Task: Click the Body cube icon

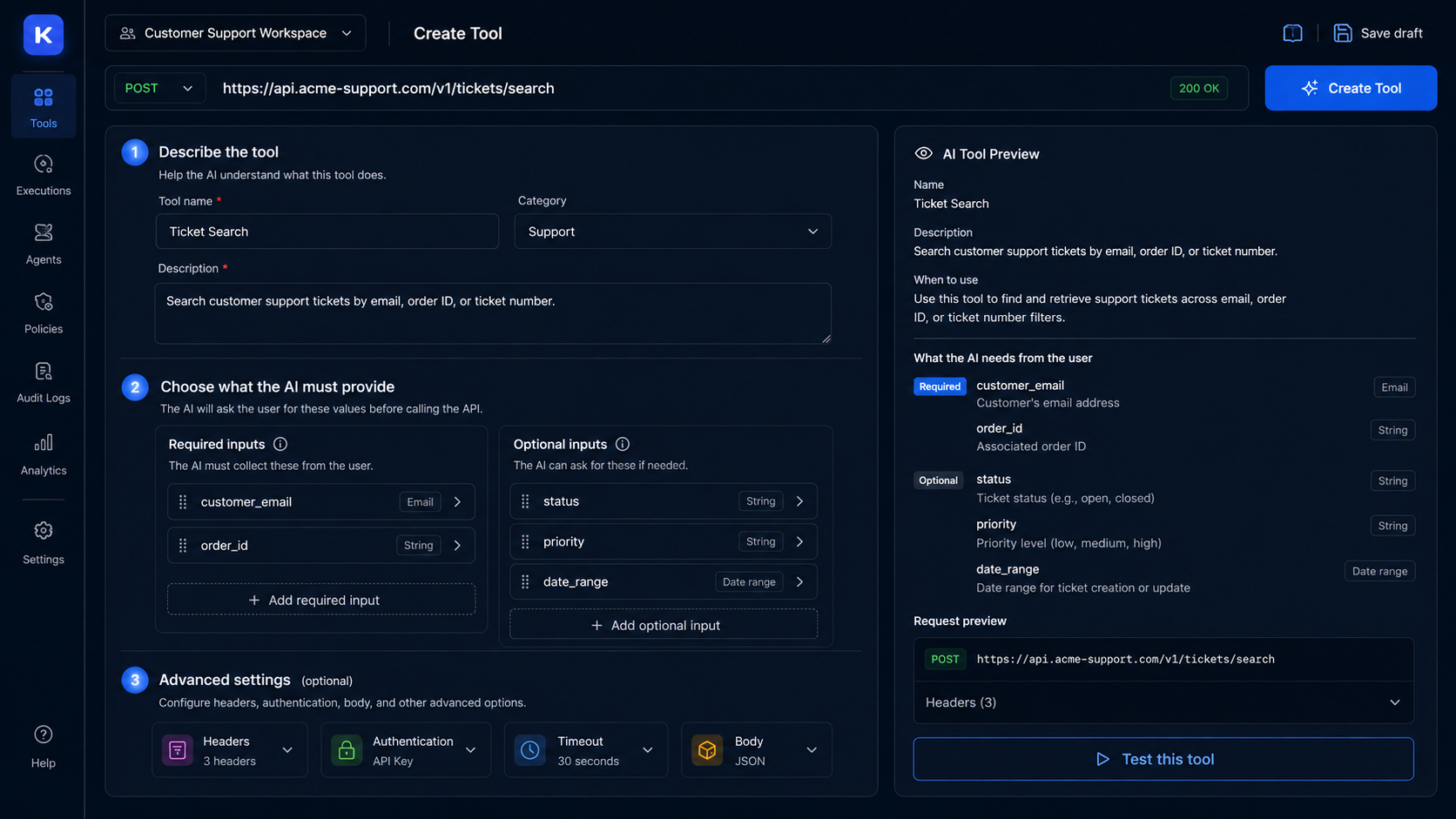Action: click(707, 750)
